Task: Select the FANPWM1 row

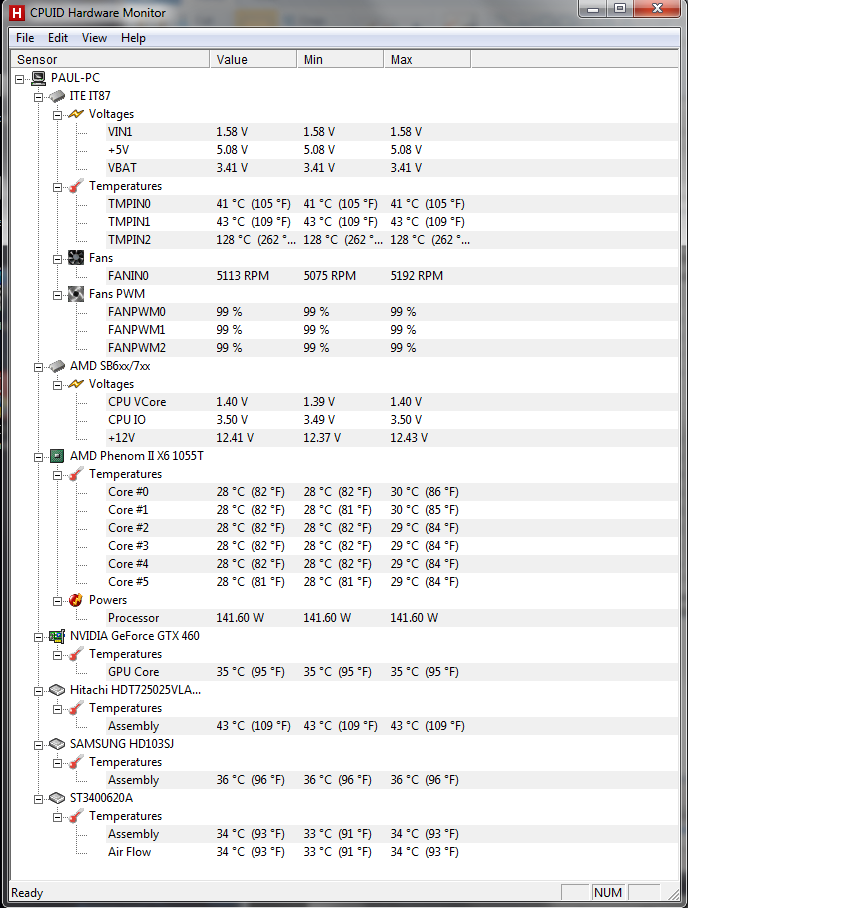Action: click(391, 330)
